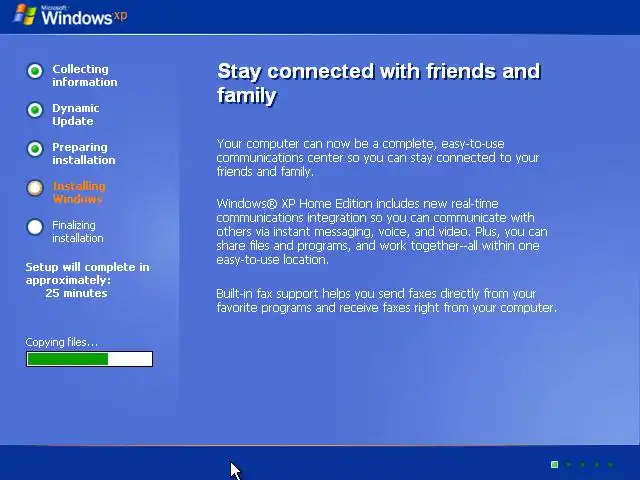Select the Installing Windows step bullet
640x480 pixels.
pyautogui.click(x=35, y=188)
